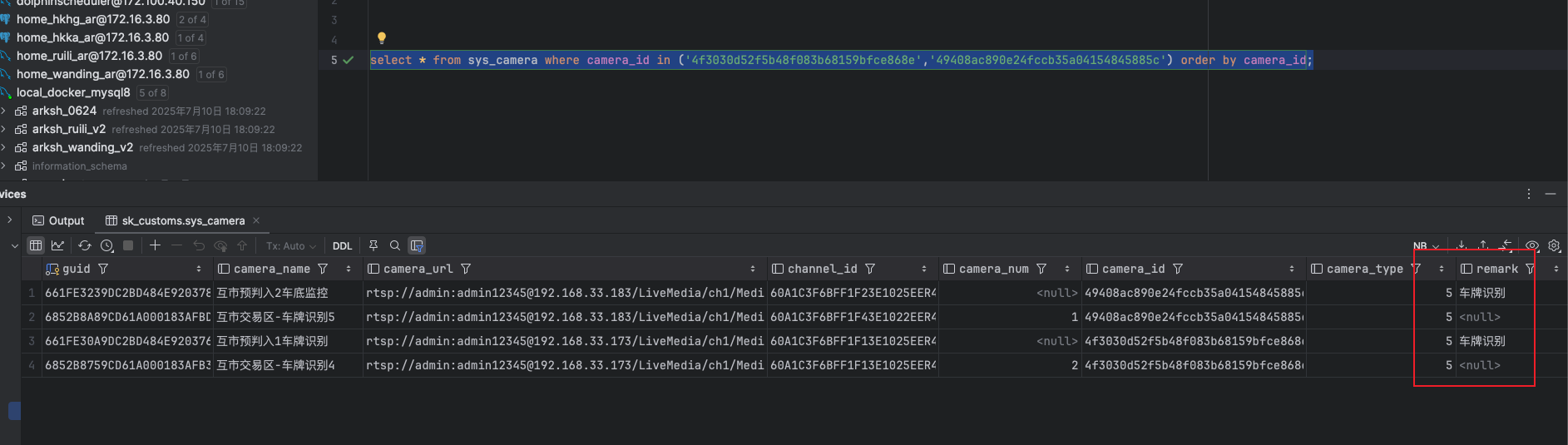This screenshot has height=445, width=1568.
Task: Switch to chart view in results toolbar
Action: point(57,245)
